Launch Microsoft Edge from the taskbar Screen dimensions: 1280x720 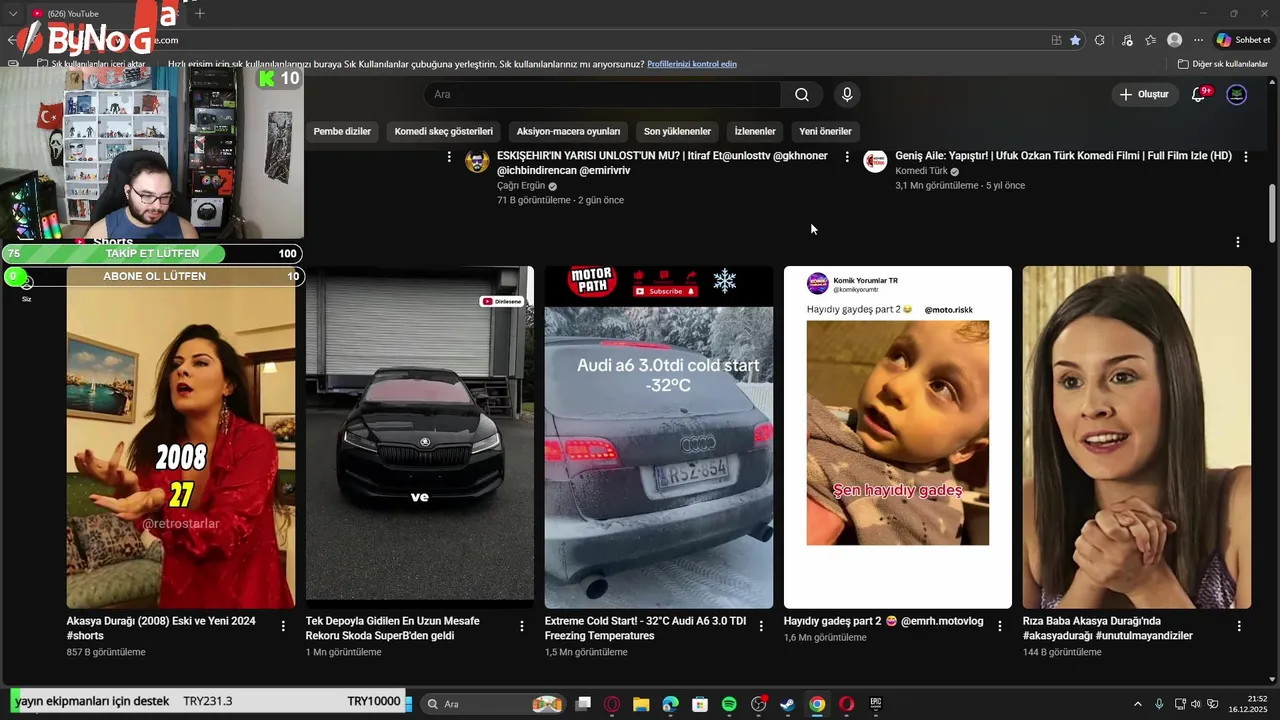point(670,704)
